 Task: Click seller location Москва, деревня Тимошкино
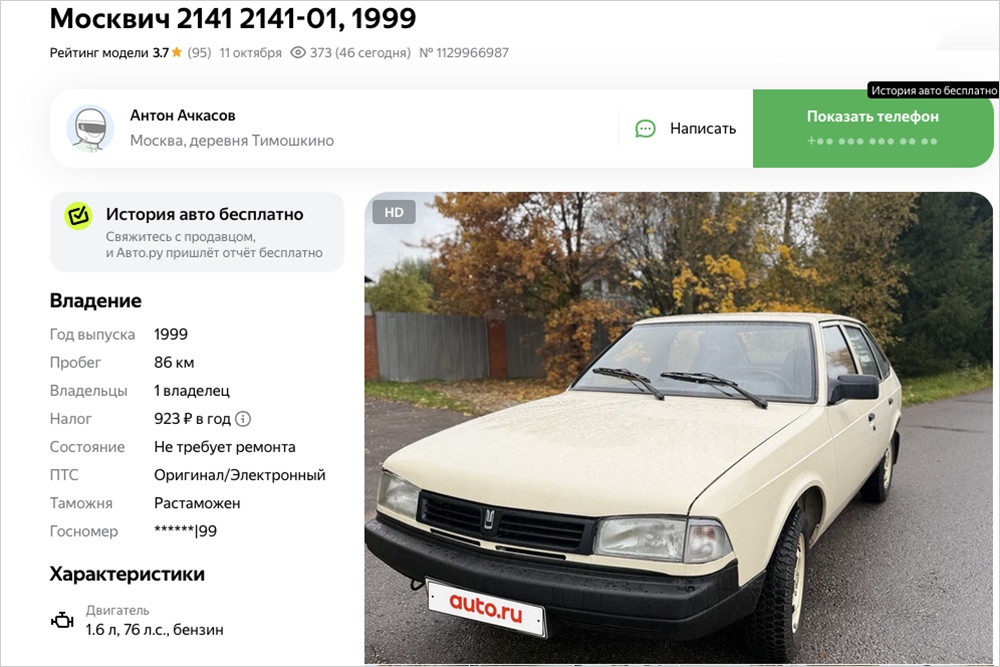pos(232,140)
